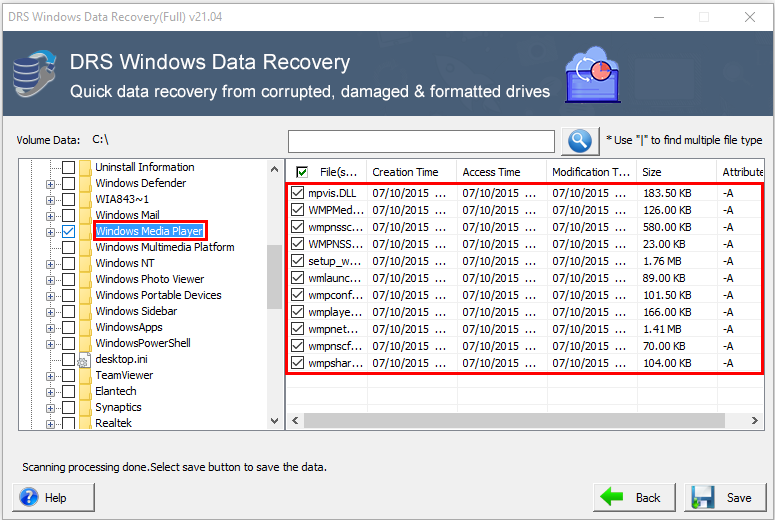
Task: Open Help with the Help button
Action: tap(53, 497)
